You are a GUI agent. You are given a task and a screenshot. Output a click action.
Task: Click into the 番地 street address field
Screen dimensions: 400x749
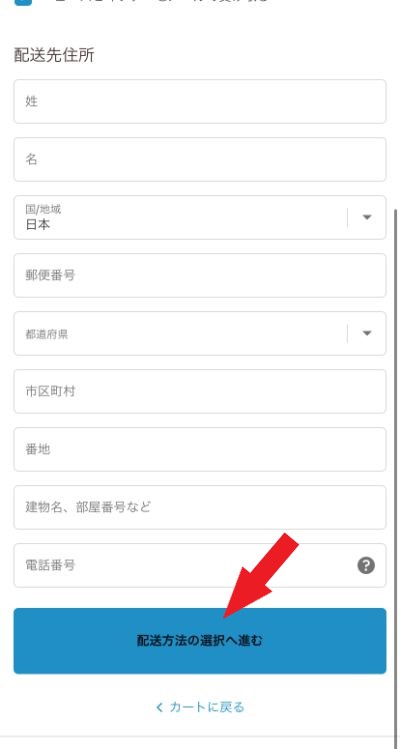tap(200, 449)
